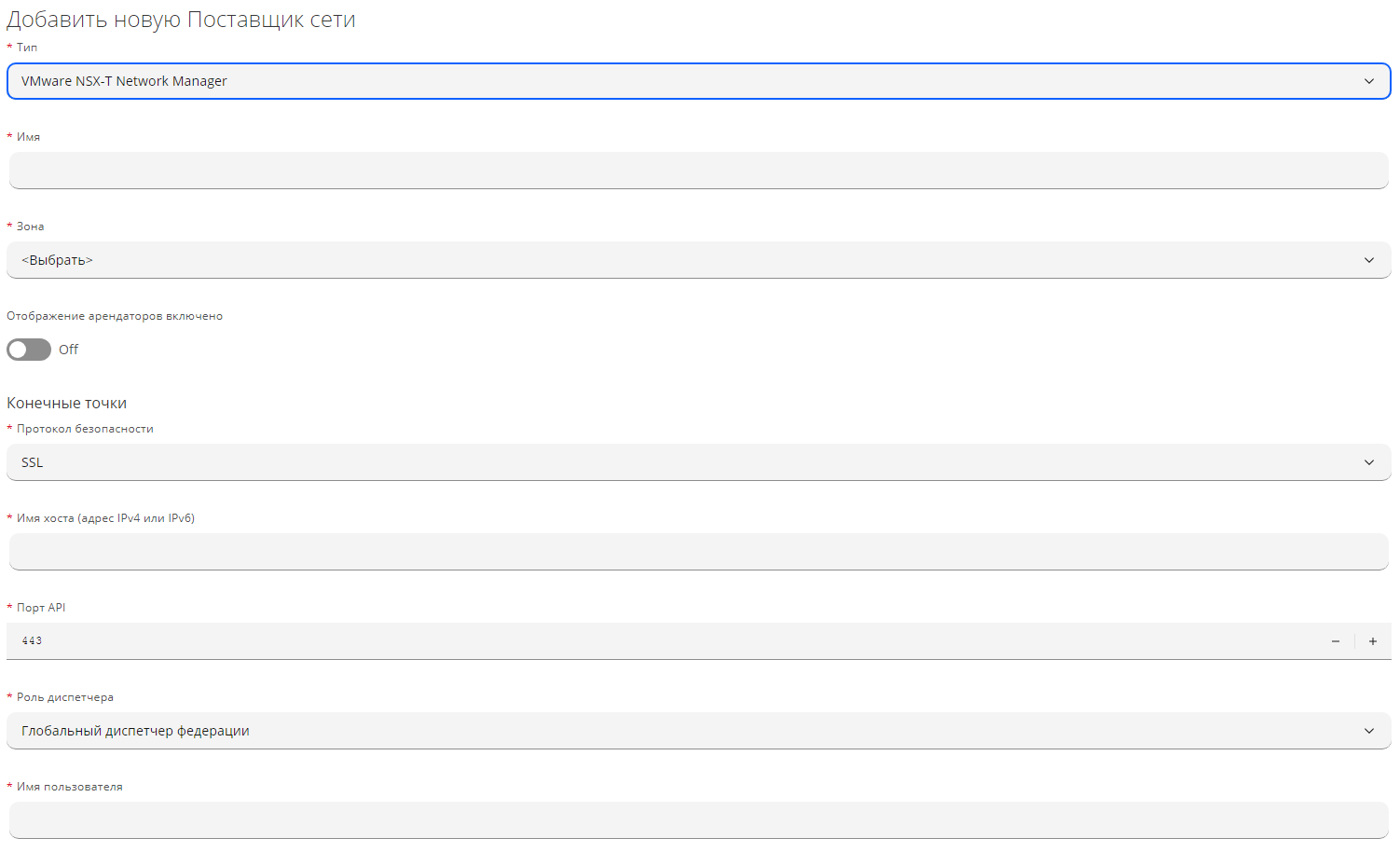Click the Роль диспетчера field label

(x=65, y=697)
